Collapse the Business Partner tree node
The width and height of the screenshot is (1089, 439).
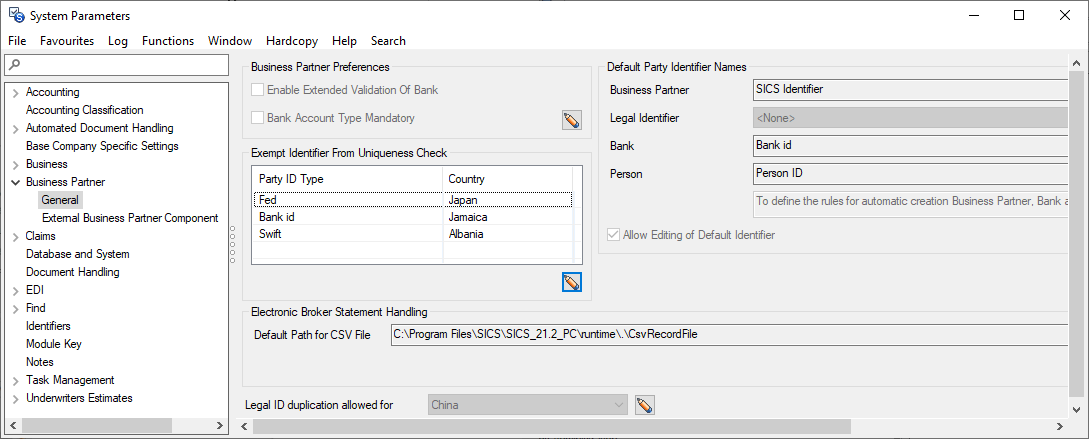tap(15, 182)
